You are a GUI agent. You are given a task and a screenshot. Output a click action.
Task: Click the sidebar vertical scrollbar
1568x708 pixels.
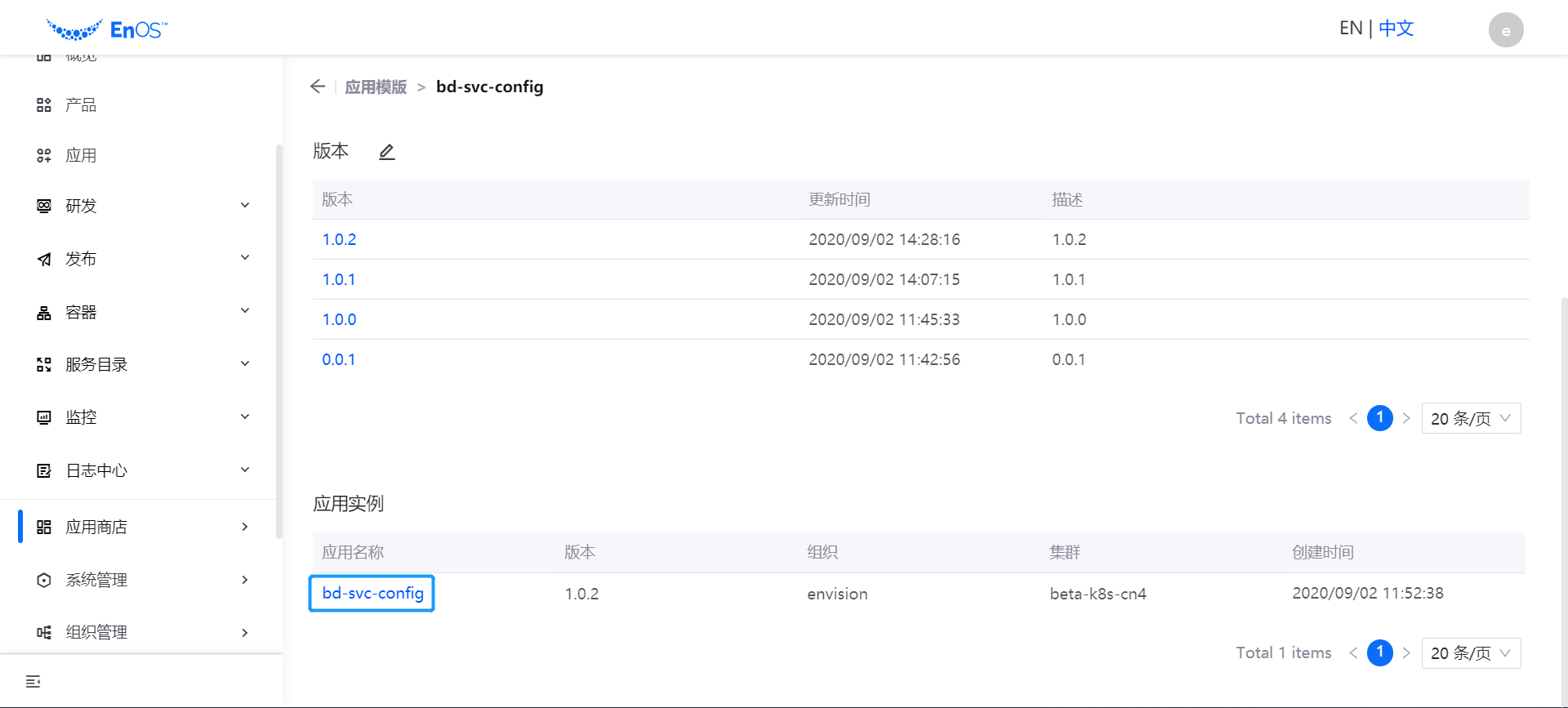click(279, 341)
